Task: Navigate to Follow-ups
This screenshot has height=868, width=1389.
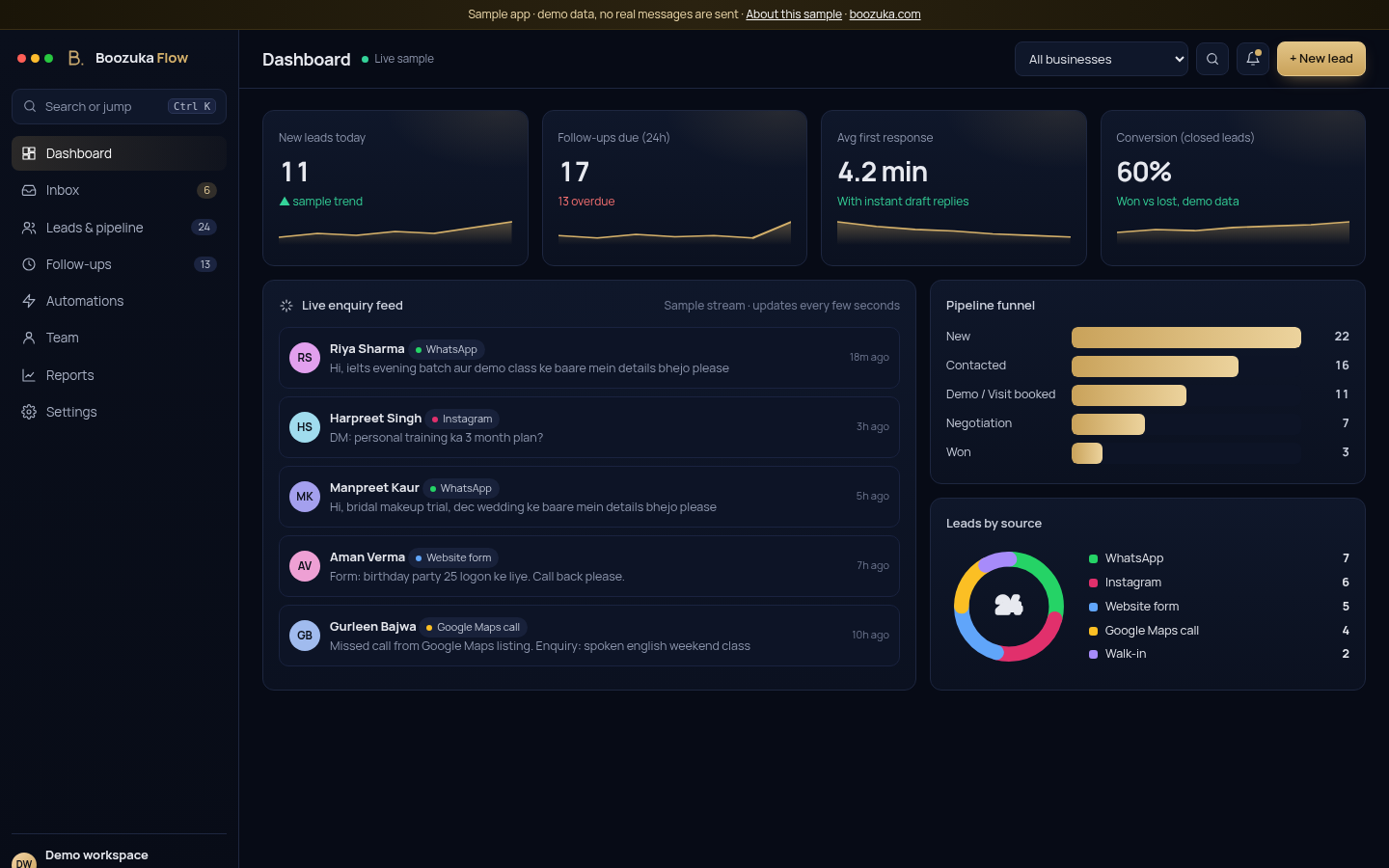Action: click(119, 264)
